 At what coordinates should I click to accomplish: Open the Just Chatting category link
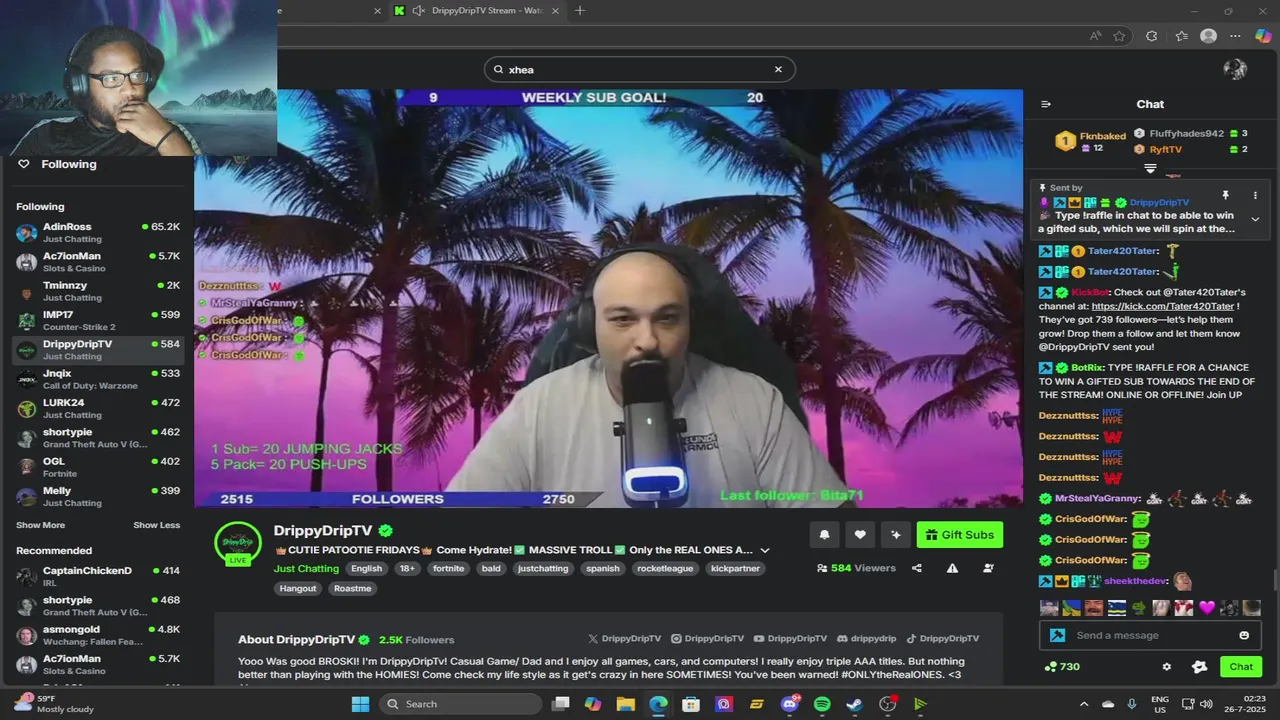click(x=306, y=568)
